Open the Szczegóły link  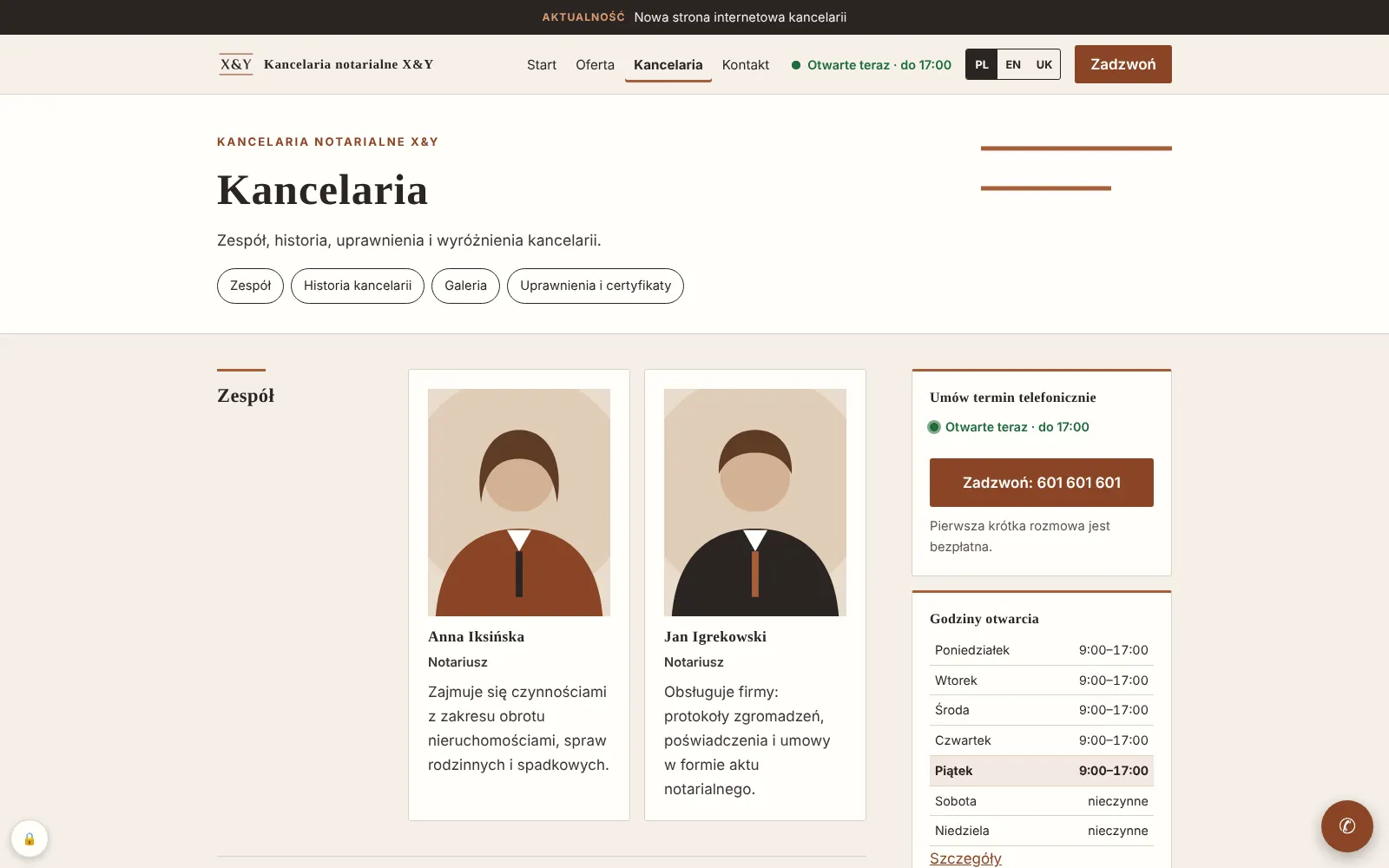pos(965,858)
